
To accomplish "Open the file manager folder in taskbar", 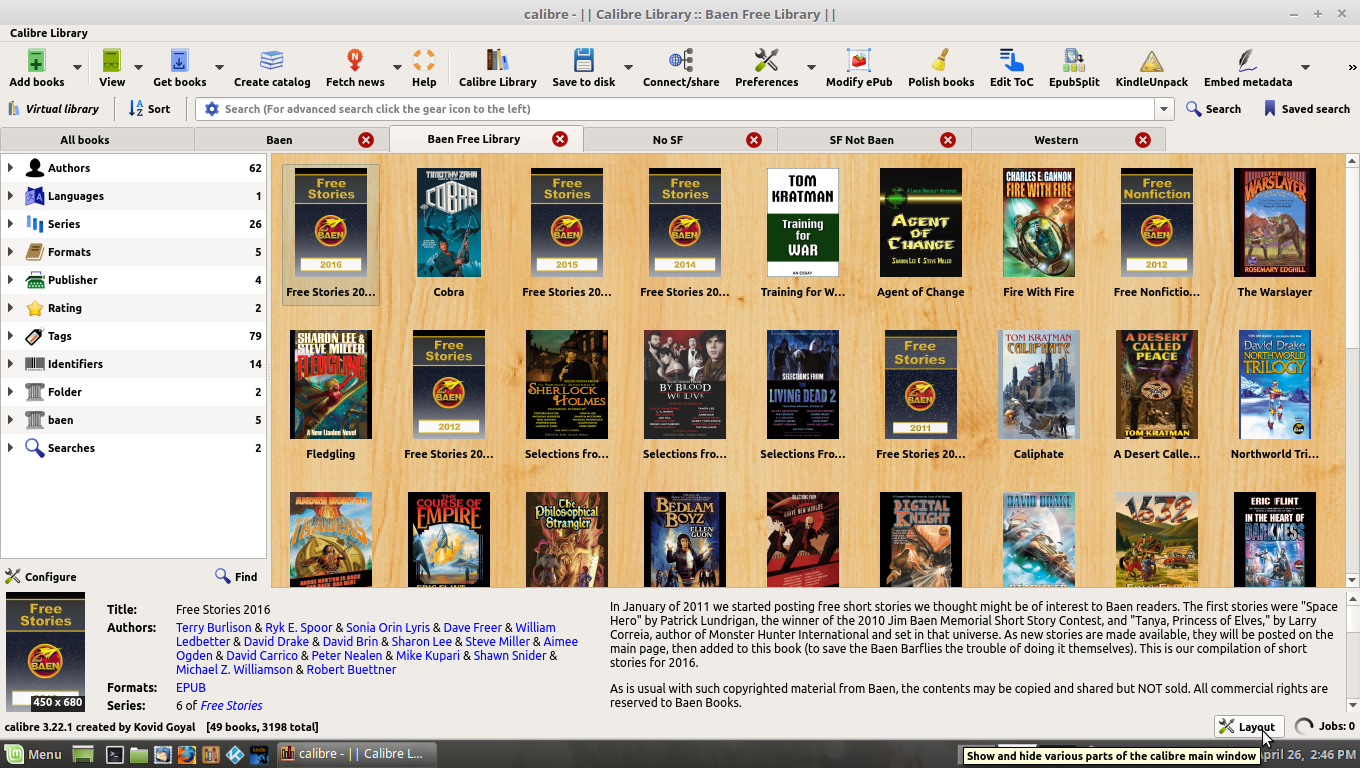I will click(138, 754).
